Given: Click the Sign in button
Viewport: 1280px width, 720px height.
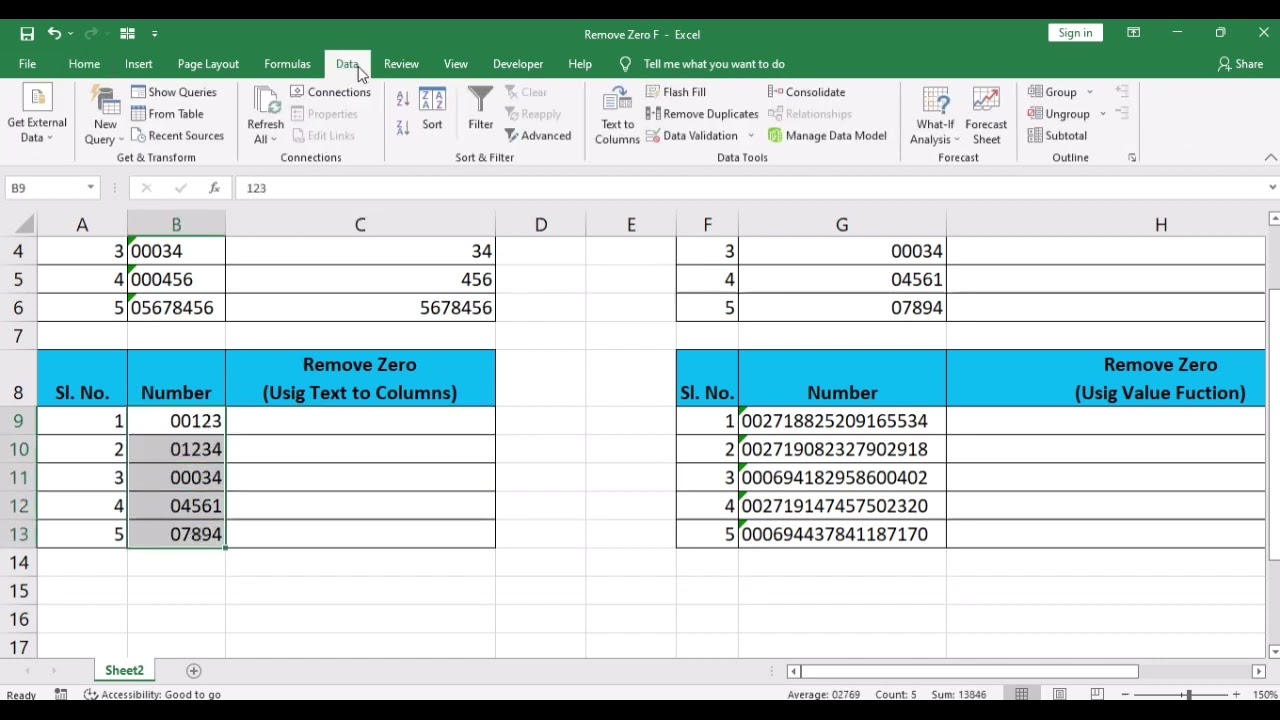Looking at the screenshot, I should click(x=1075, y=33).
